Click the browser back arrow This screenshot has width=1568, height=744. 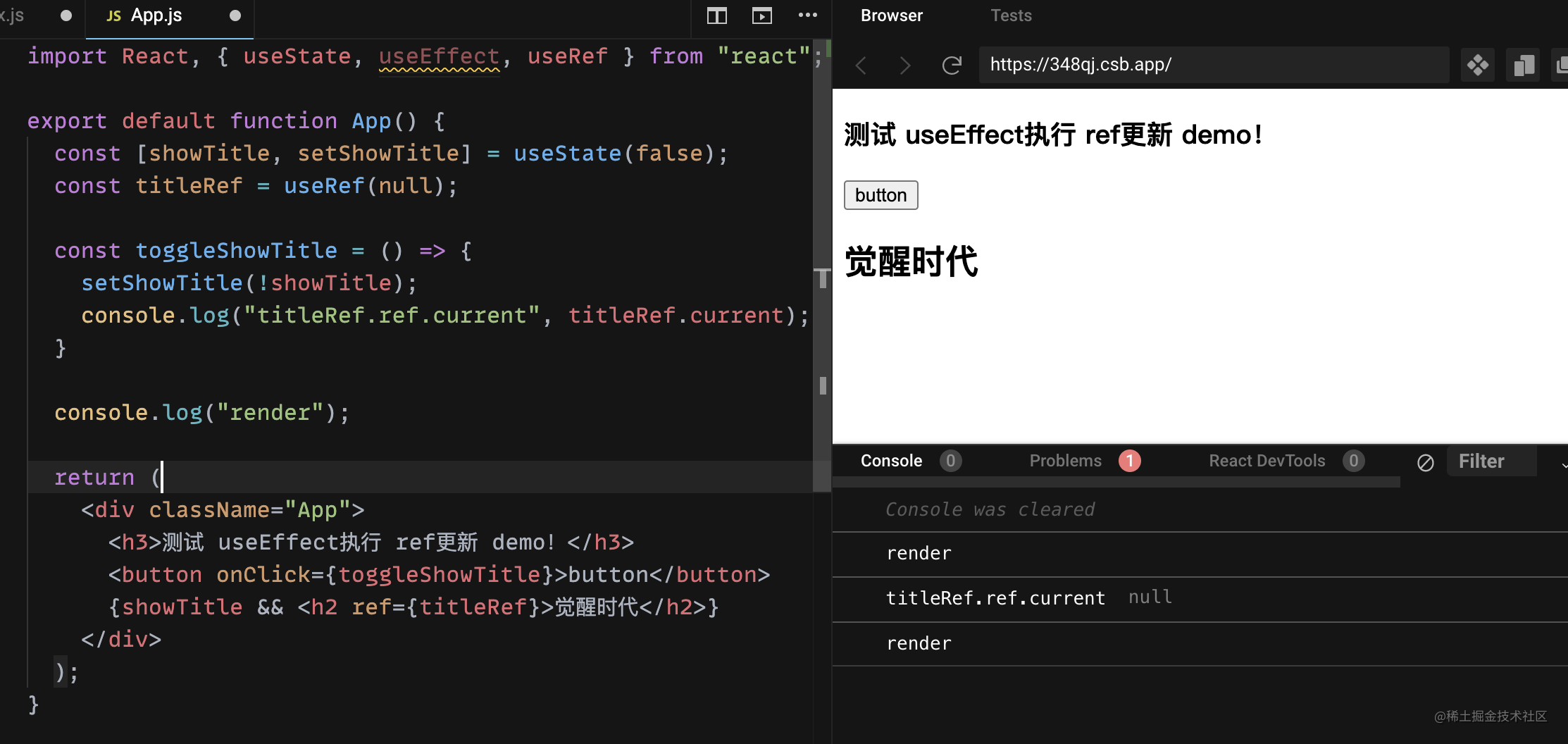pyautogui.click(x=860, y=65)
